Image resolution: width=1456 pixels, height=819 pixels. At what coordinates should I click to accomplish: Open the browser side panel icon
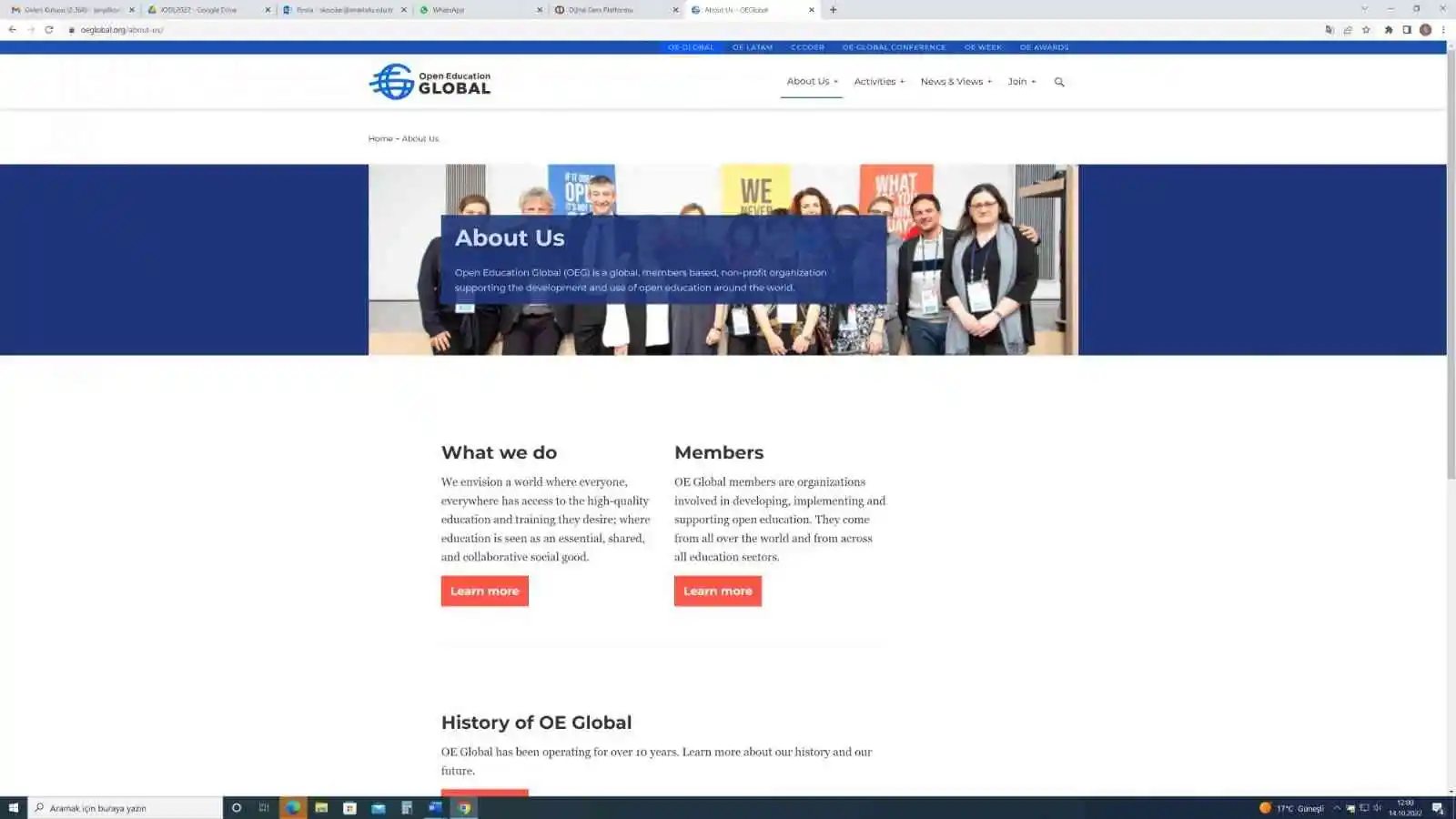point(1407,30)
